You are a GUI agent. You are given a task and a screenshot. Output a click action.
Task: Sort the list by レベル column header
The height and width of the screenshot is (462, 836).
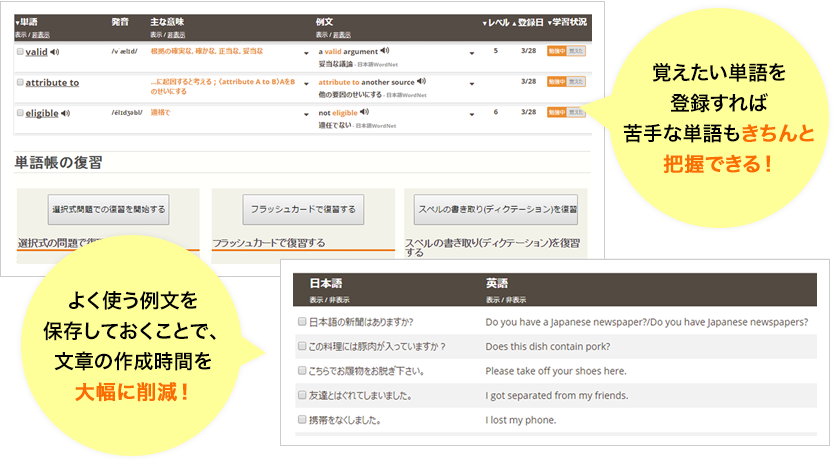click(x=496, y=22)
